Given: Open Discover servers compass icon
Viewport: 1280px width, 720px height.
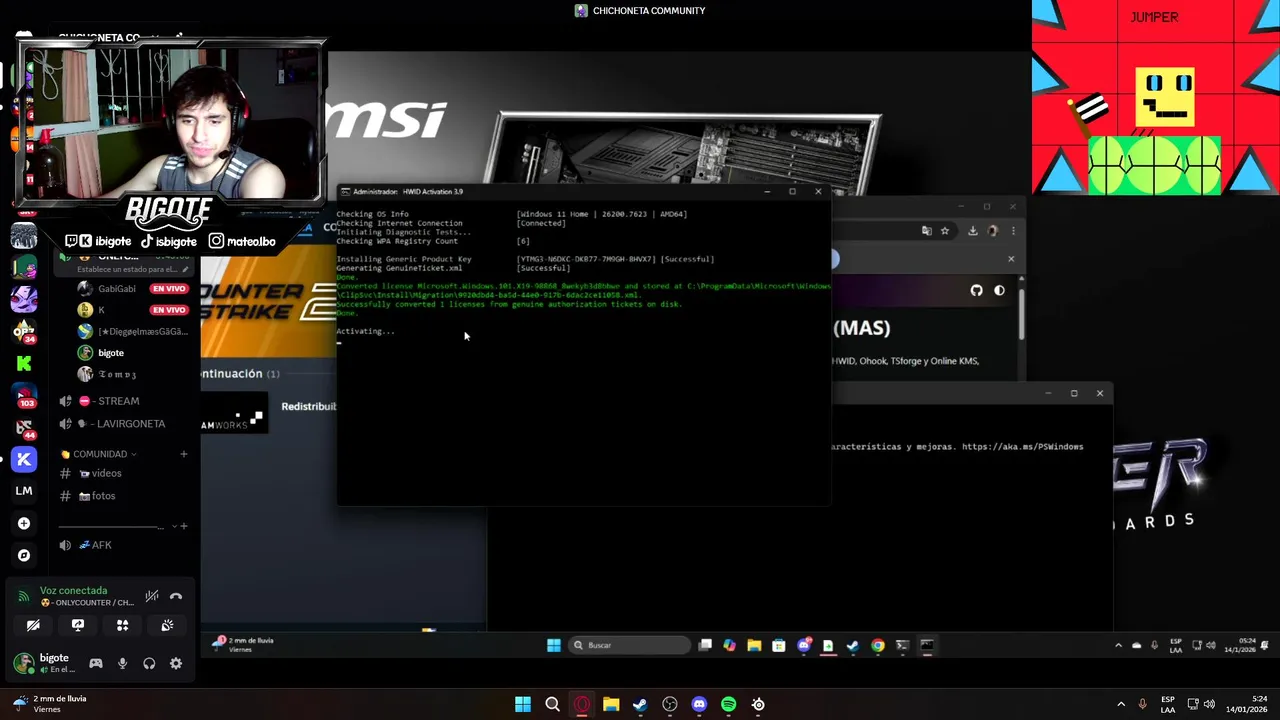Looking at the screenshot, I should 24,555.
